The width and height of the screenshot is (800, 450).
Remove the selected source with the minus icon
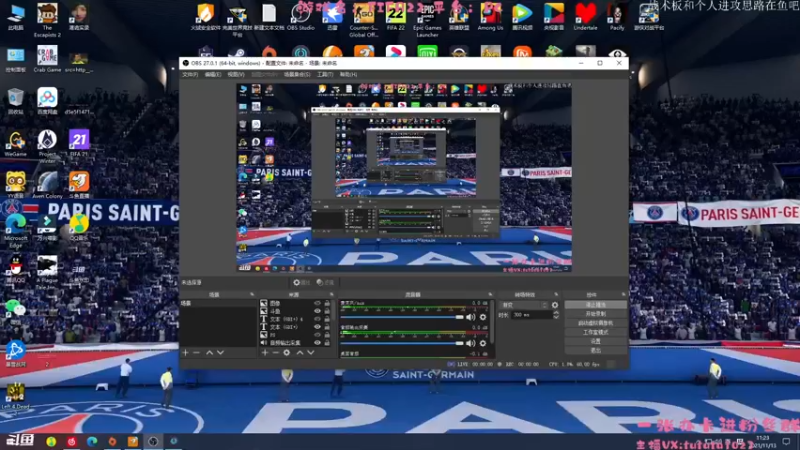point(276,353)
